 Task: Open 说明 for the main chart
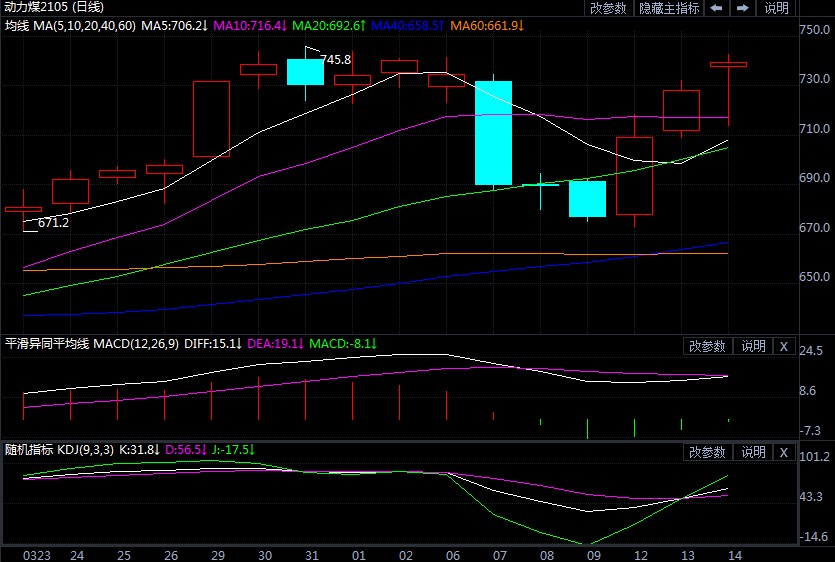pos(776,8)
